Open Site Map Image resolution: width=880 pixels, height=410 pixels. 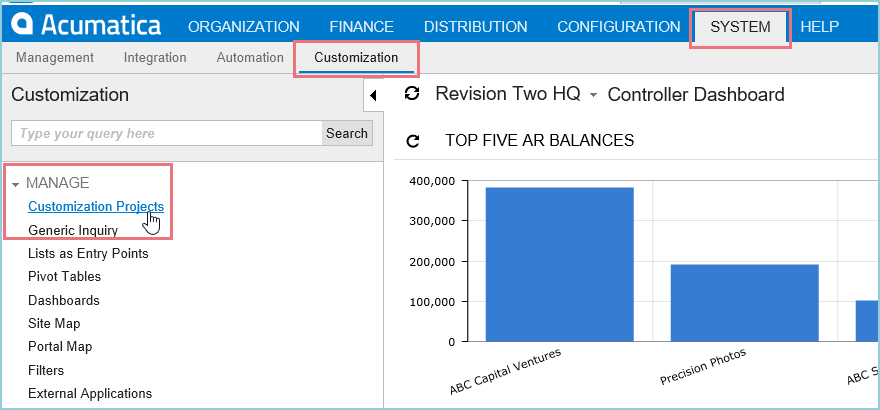pos(54,324)
